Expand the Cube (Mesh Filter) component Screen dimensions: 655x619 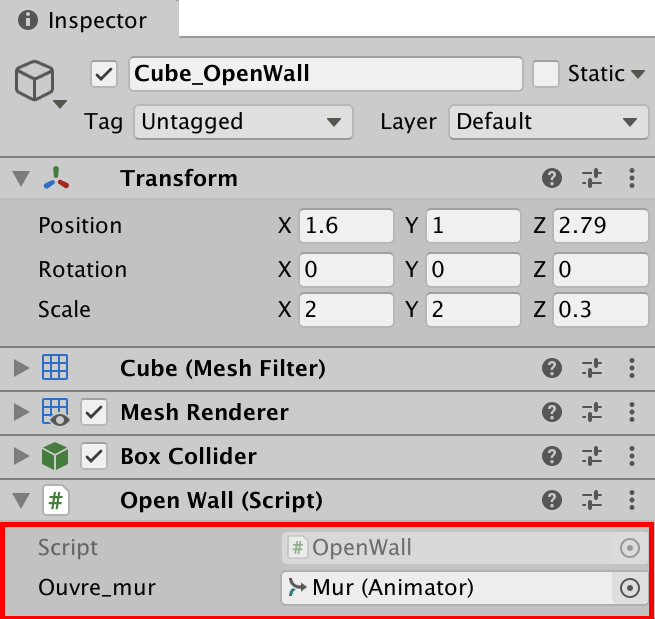(21, 369)
